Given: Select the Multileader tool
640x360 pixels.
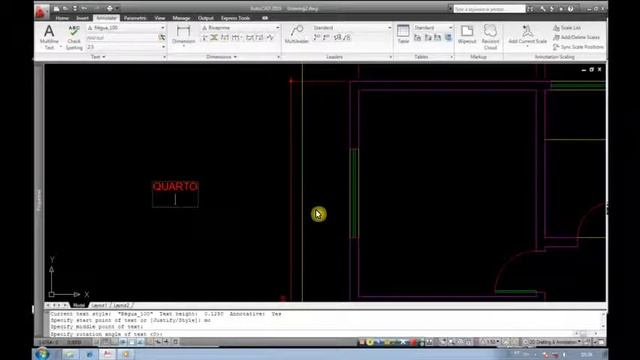Looking at the screenshot, I should [297, 35].
